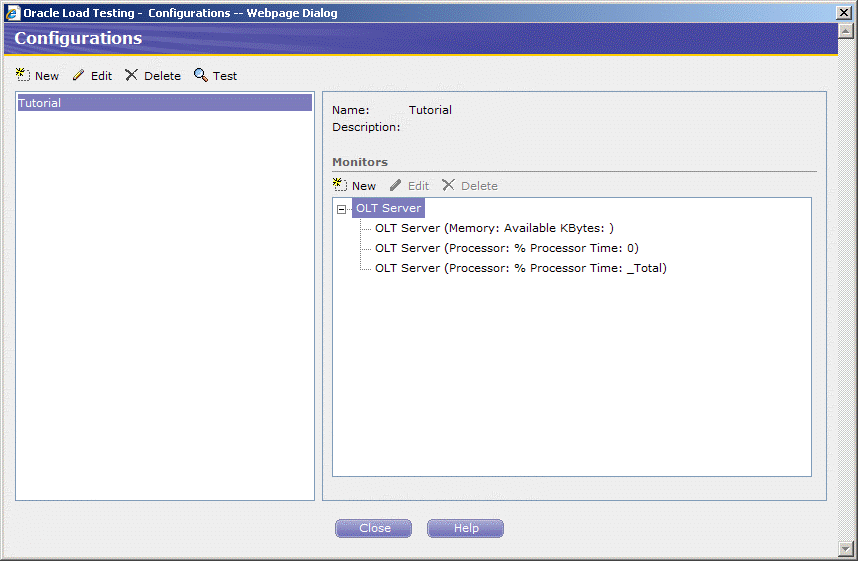Click the Edit label in top toolbar
Screen dimensions: 858x561
point(101,76)
